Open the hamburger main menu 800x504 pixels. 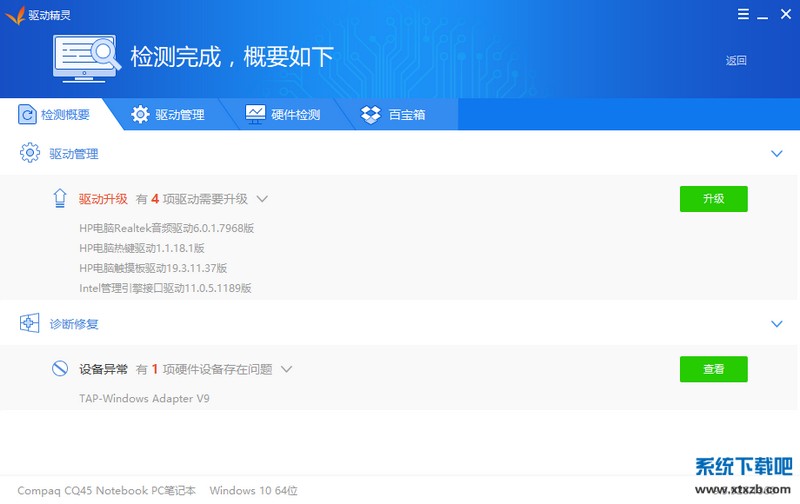pos(743,14)
